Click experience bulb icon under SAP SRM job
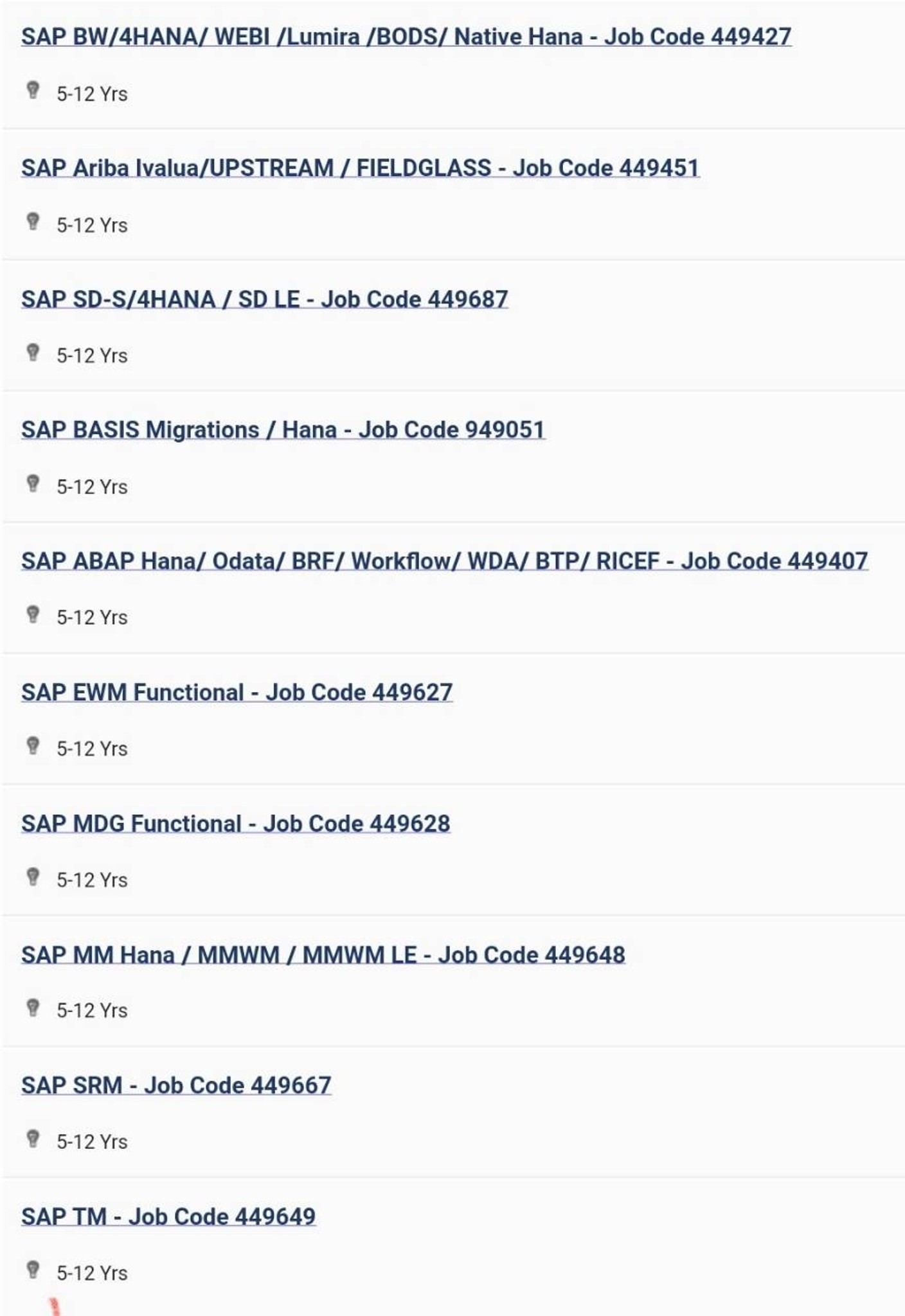Screen dimensions: 905x1316 pyautogui.click(x=33, y=1139)
